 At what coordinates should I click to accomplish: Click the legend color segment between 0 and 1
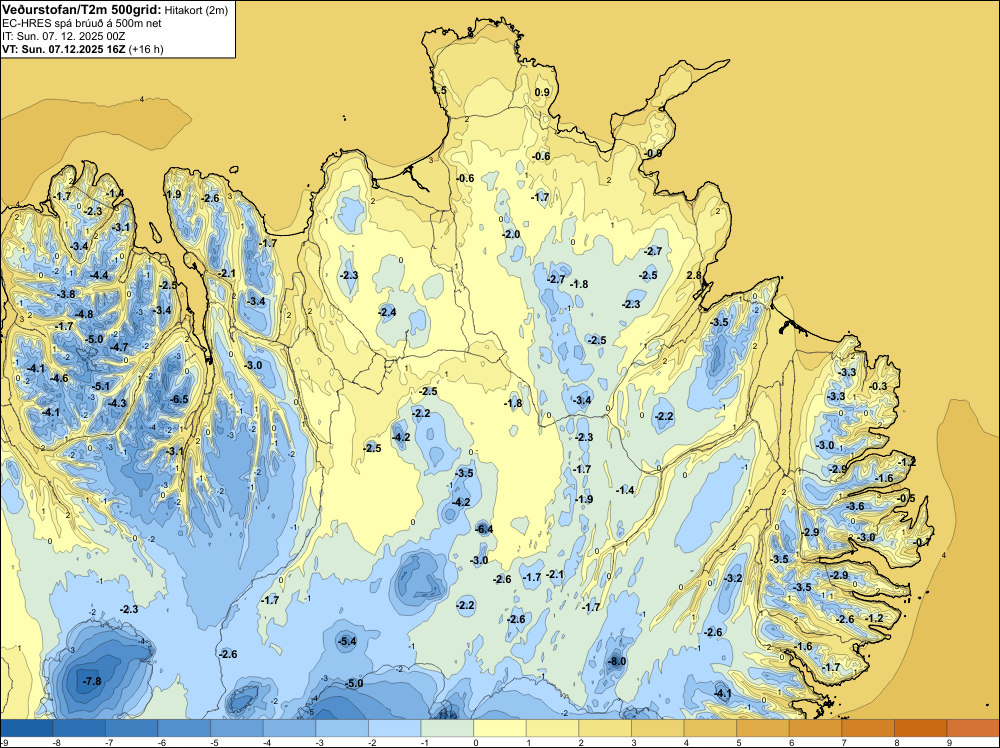500,728
